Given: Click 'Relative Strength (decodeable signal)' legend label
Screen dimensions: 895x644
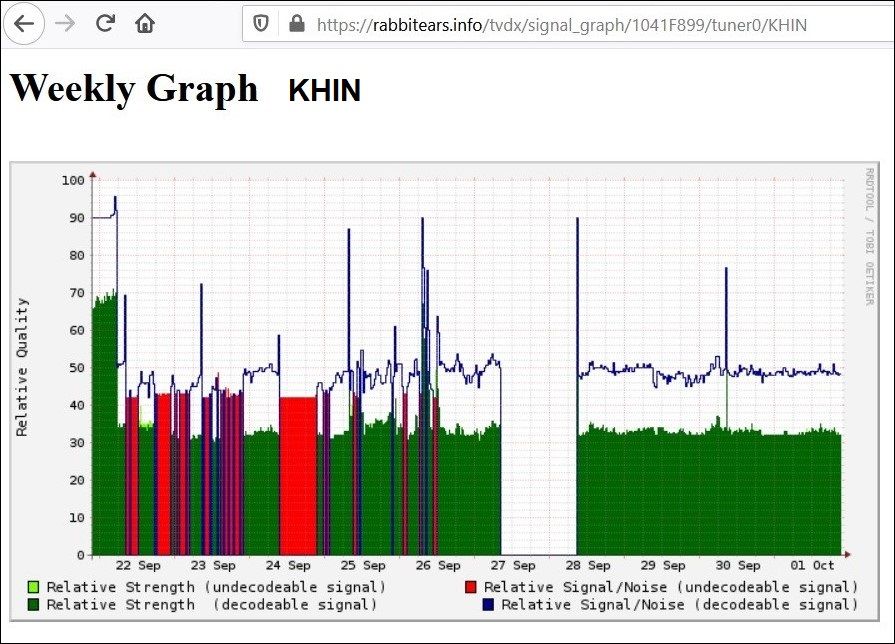Looking at the screenshot, I should click(x=212, y=605).
